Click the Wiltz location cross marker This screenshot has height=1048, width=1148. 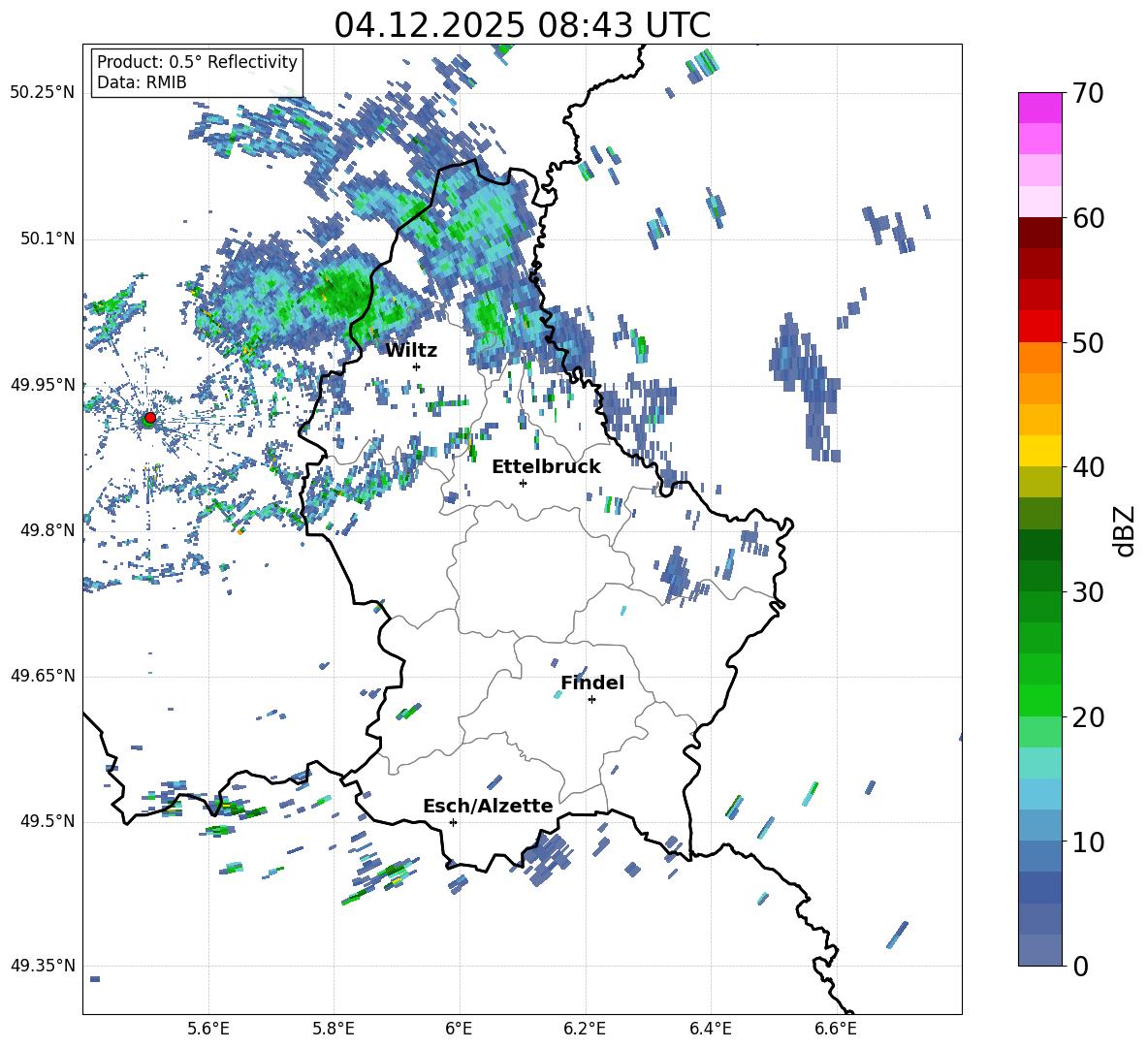coord(417,366)
